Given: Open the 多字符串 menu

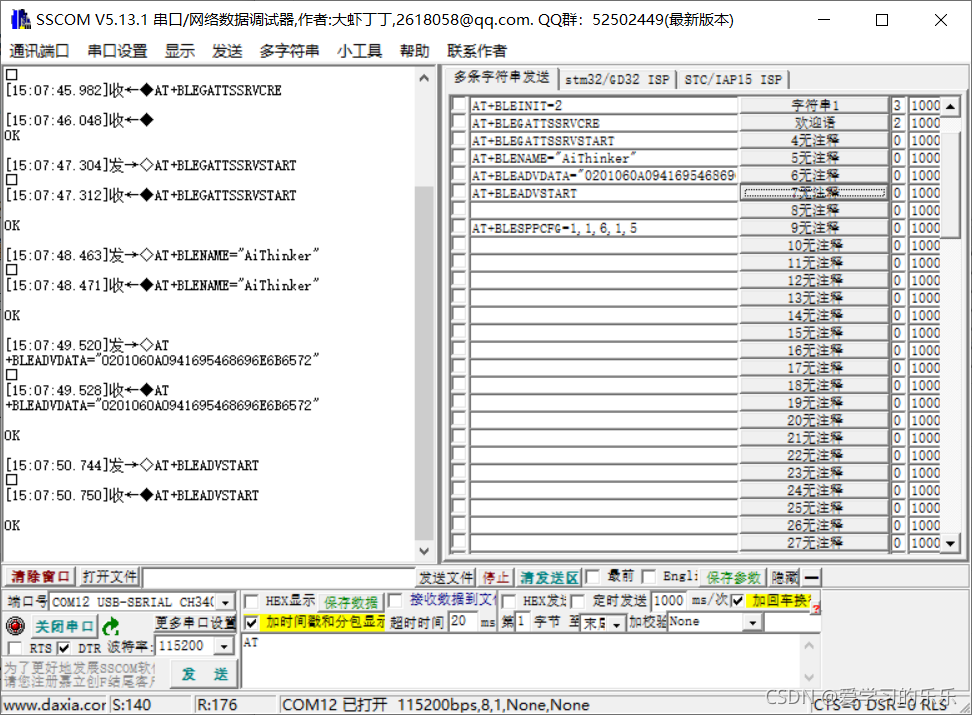Looking at the screenshot, I should (289, 51).
